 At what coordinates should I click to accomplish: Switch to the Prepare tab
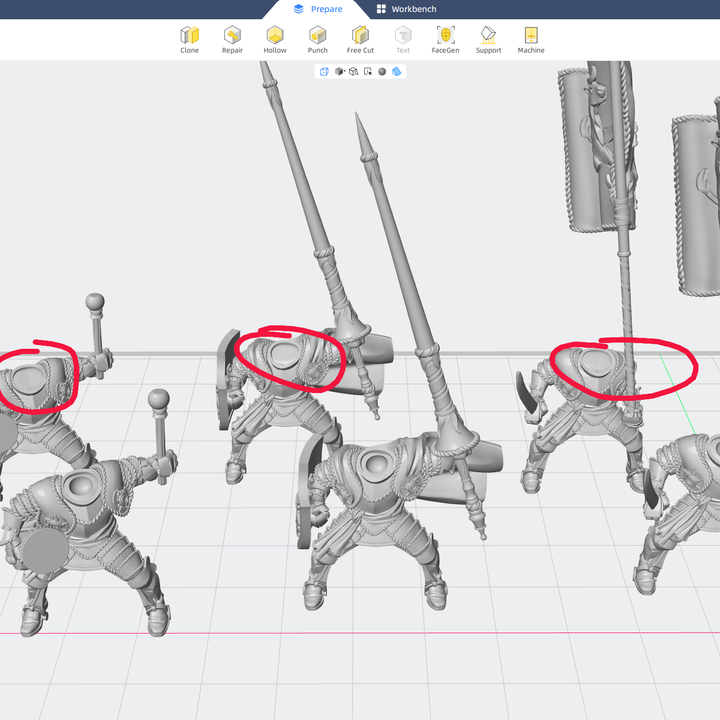coord(318,9)
